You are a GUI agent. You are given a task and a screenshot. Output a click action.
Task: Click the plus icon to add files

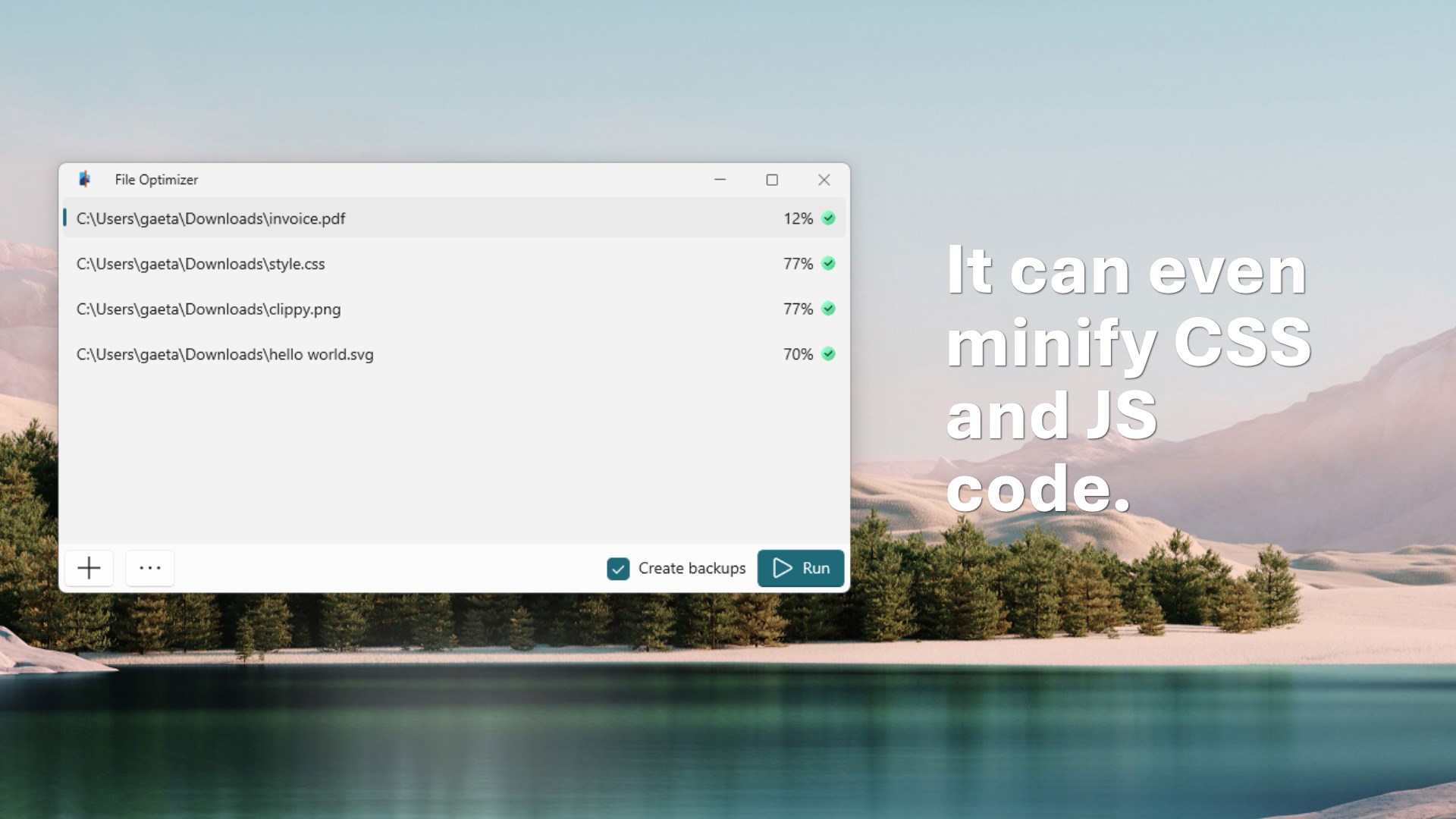click(89, 568)
